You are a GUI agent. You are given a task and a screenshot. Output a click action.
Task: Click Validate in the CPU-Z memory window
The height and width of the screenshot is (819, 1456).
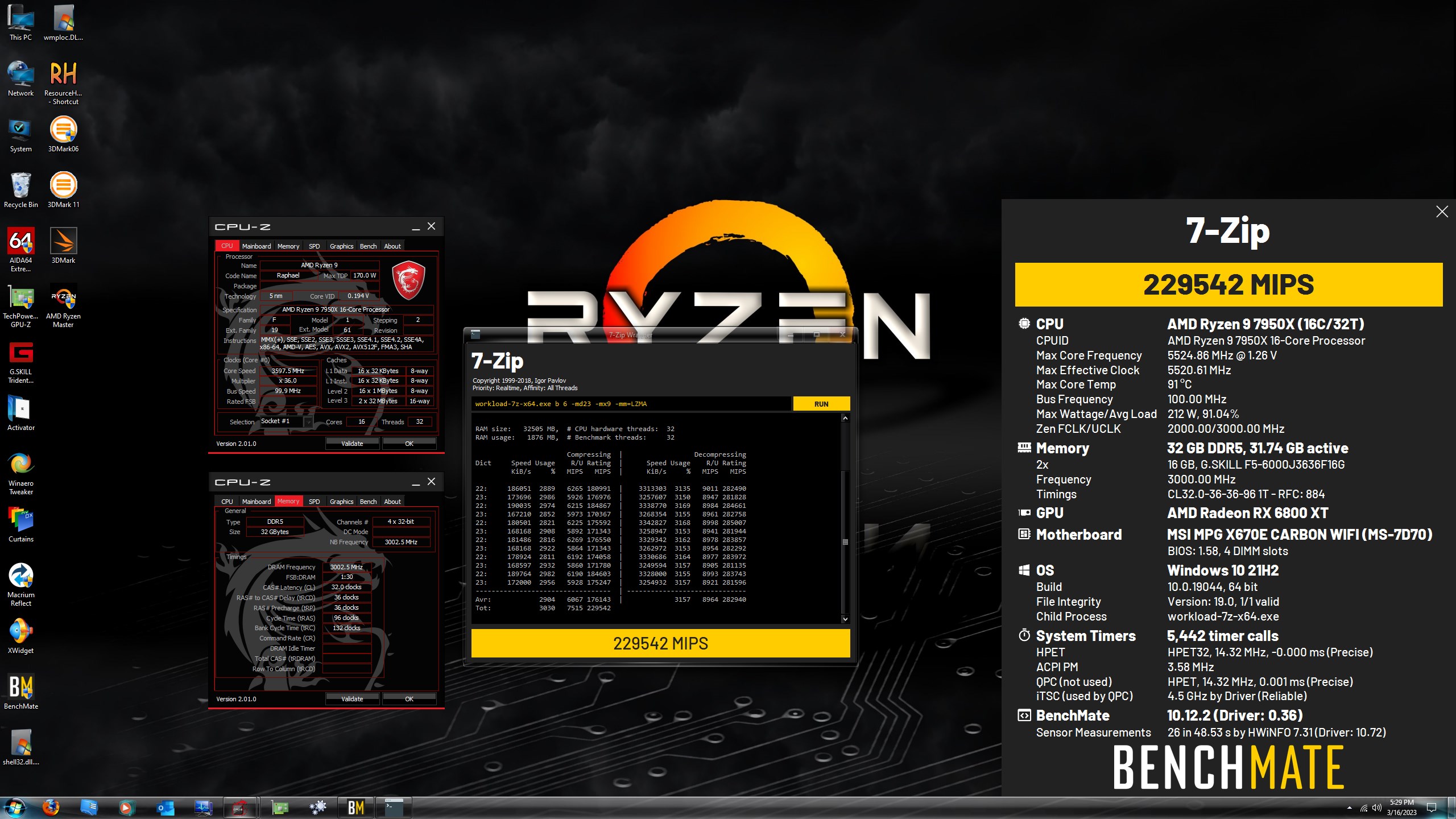click(352, 699)
